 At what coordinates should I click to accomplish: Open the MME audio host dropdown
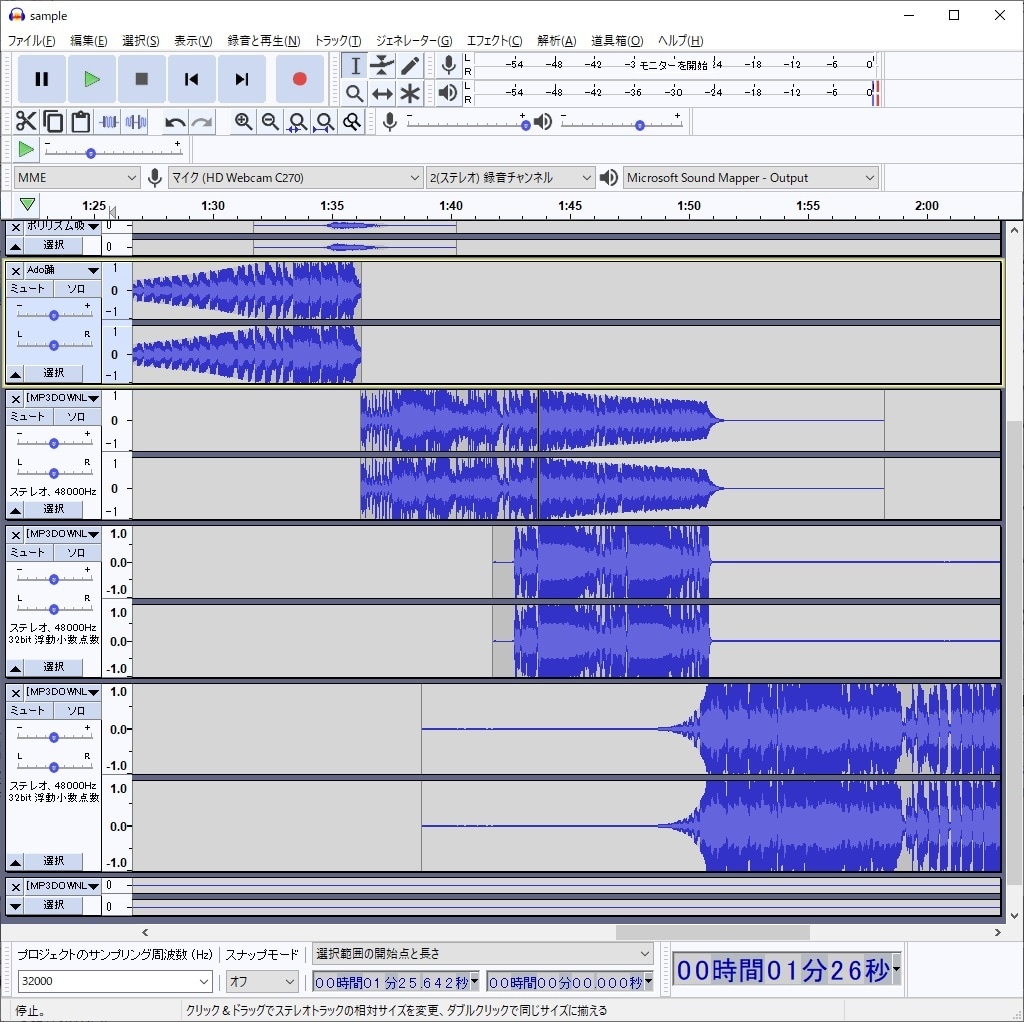point(76,178)
